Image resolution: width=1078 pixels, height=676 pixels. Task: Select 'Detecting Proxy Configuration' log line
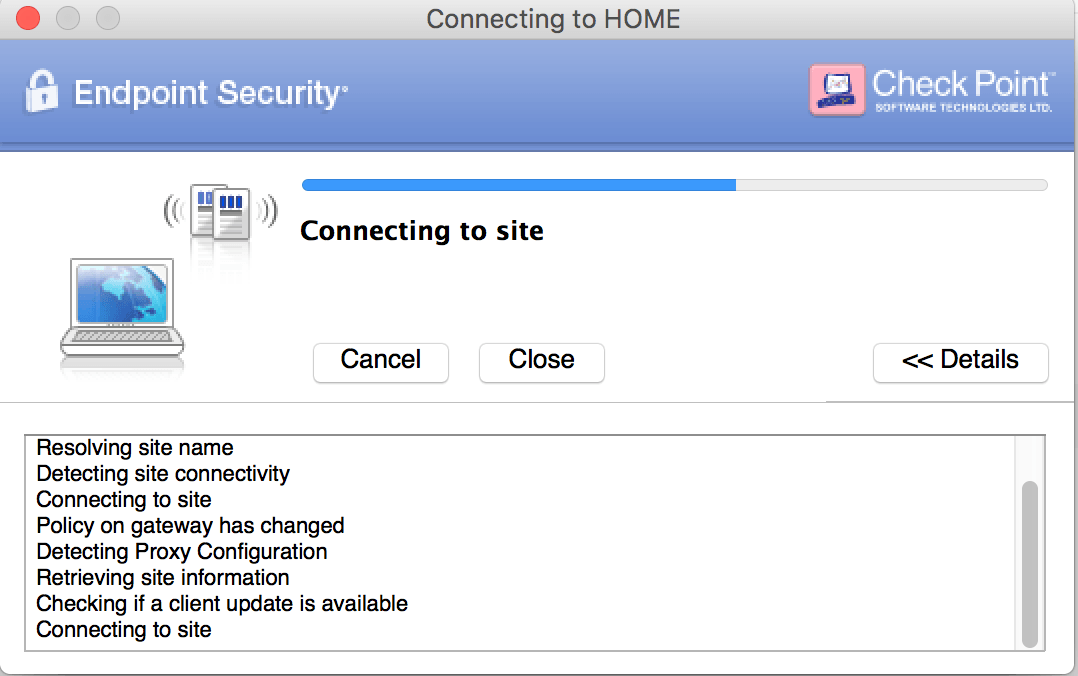coord(182,552)
